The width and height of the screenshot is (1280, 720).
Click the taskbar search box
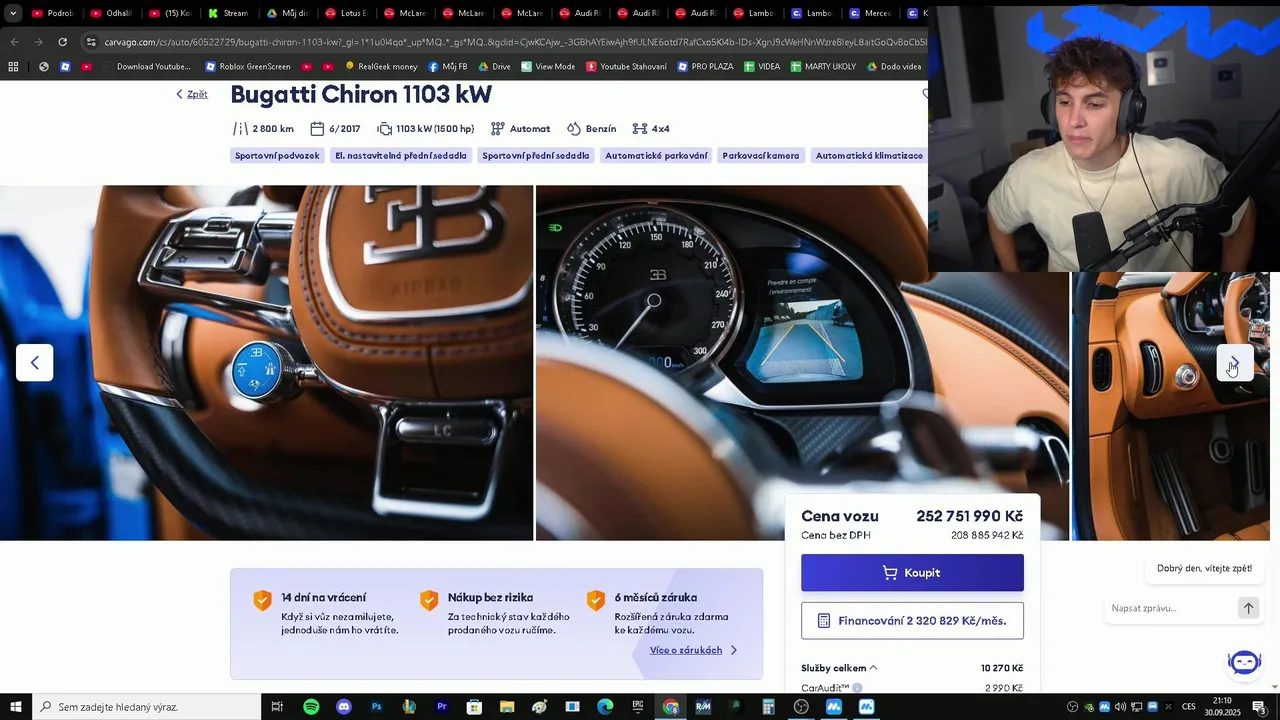[146, 707]
